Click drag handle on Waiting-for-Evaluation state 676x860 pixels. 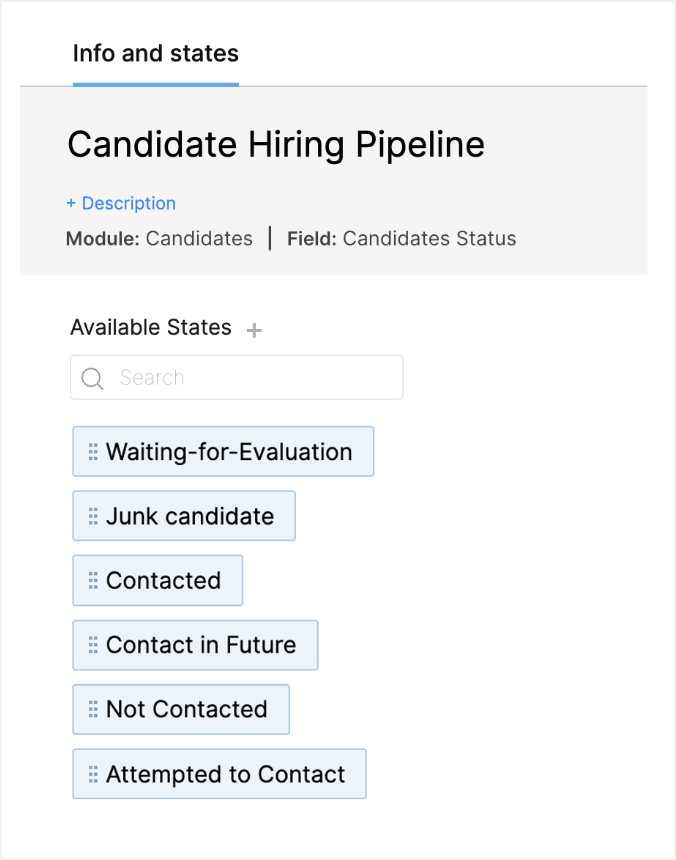(93, 452)
